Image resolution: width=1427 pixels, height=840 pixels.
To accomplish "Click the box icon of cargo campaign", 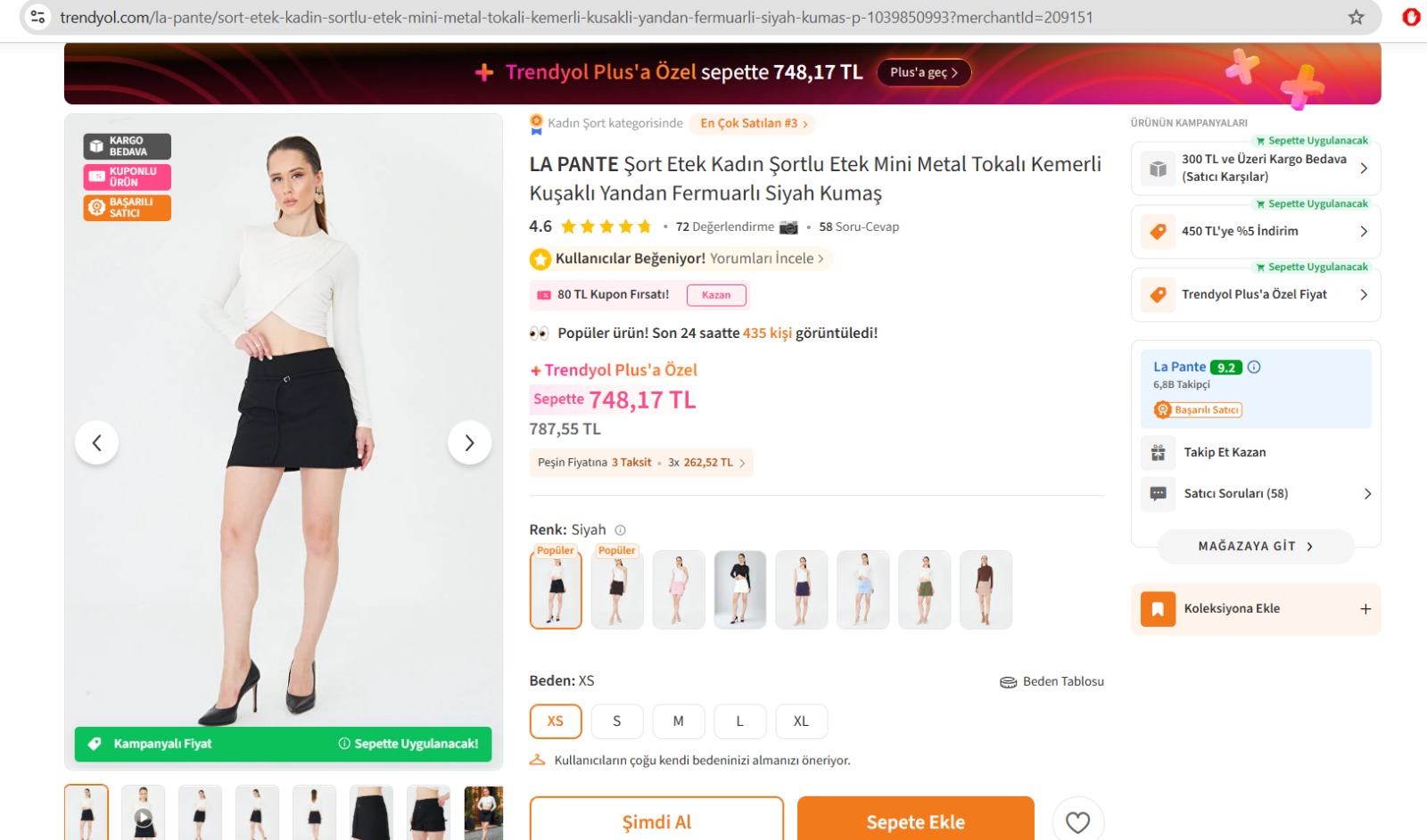I will click(x=1158, y=169).
